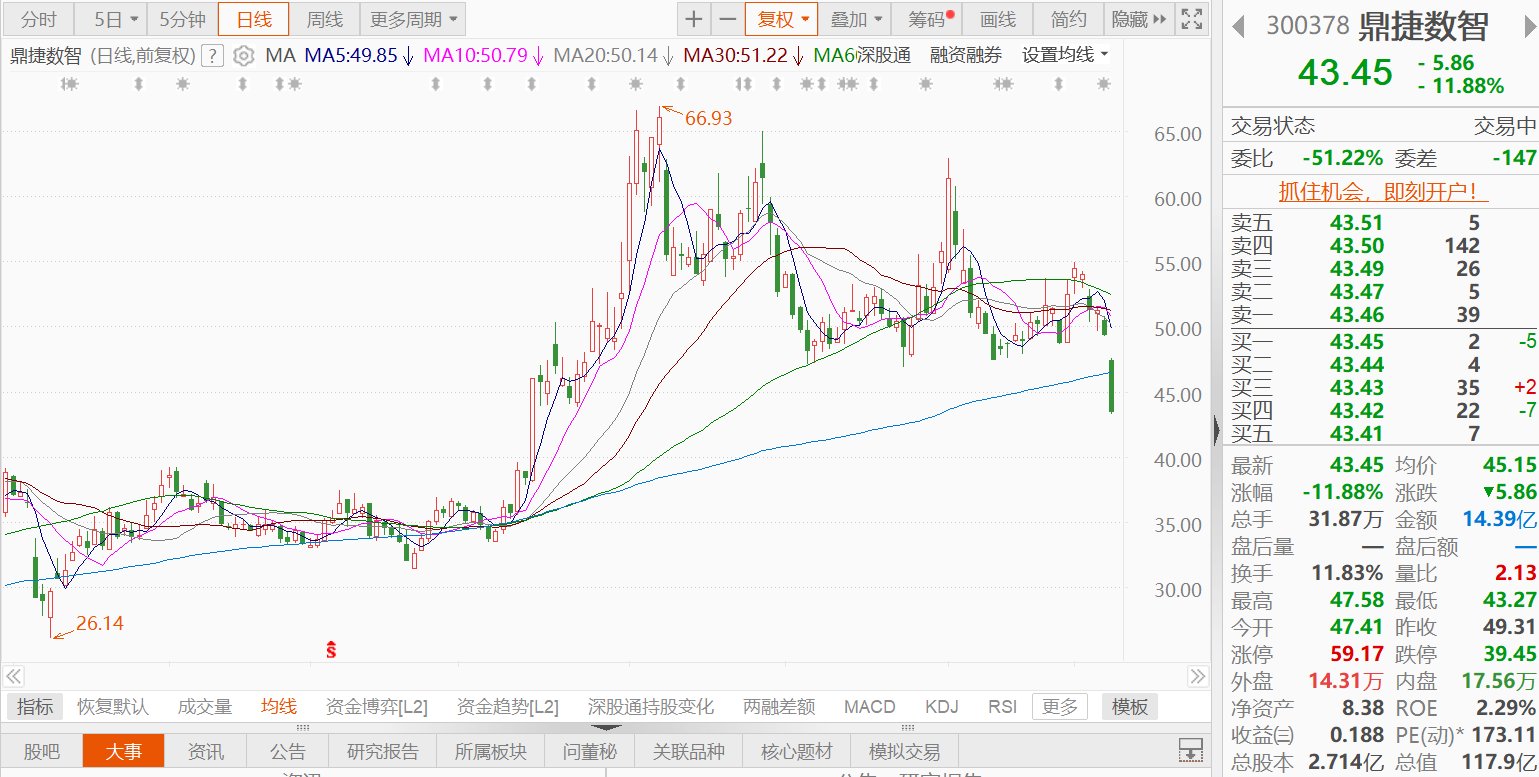Click the bottom panel dock icon

tap(1190, 750)
